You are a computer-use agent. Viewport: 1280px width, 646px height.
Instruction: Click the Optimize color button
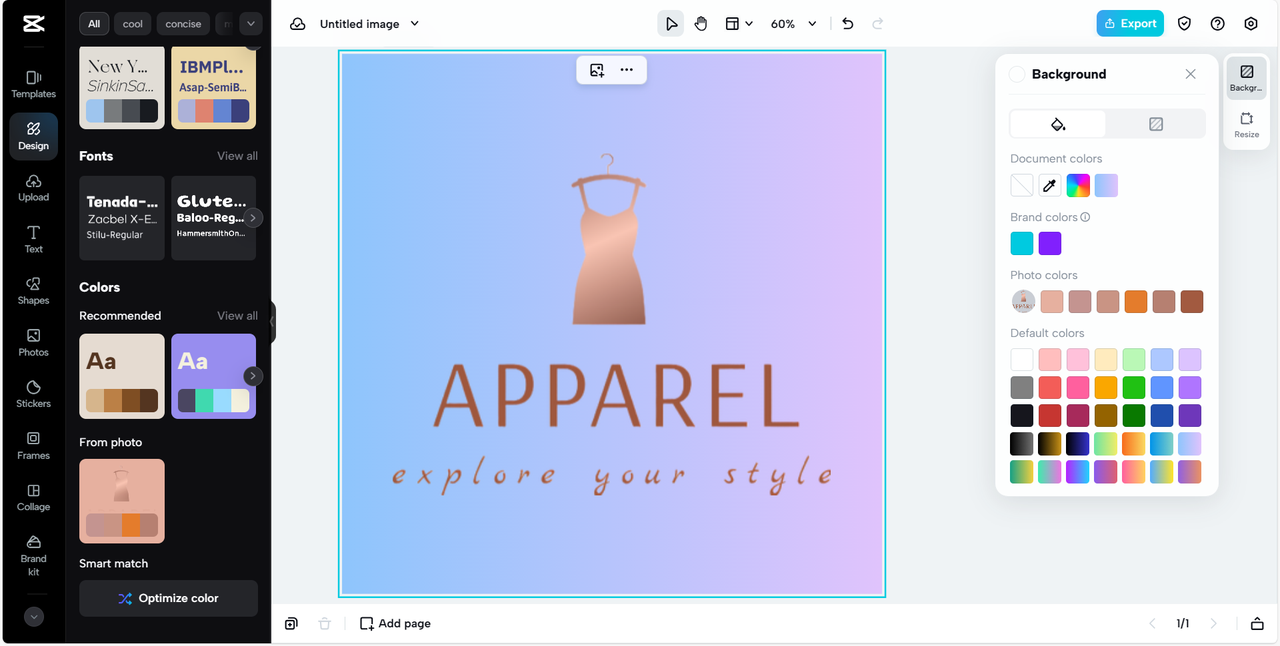point(168,598)
